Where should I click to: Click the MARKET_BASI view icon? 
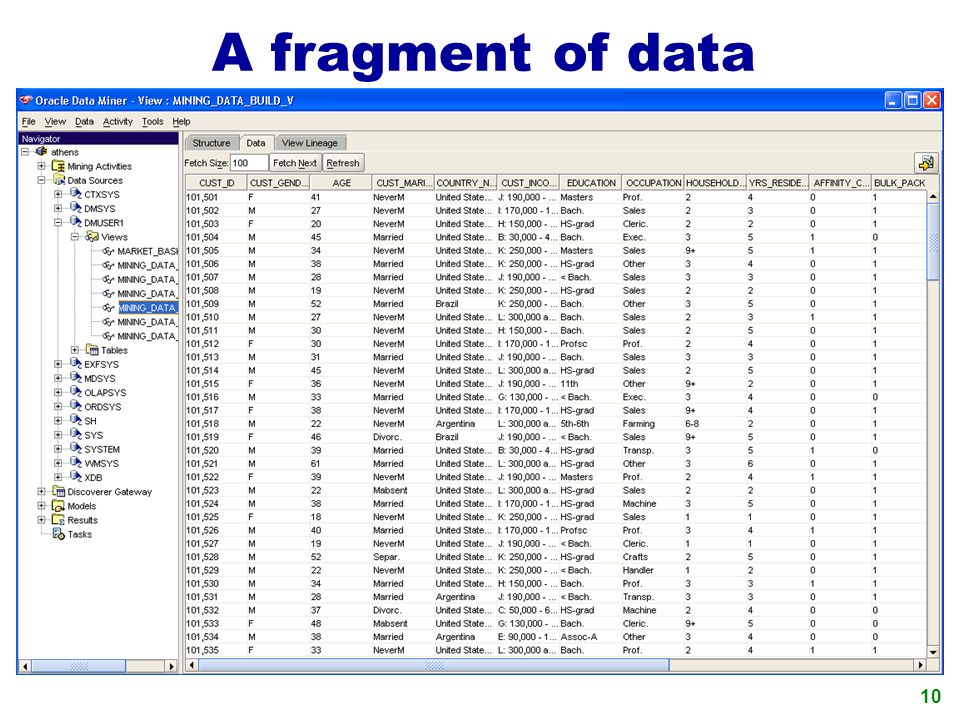tap(108, 251)
